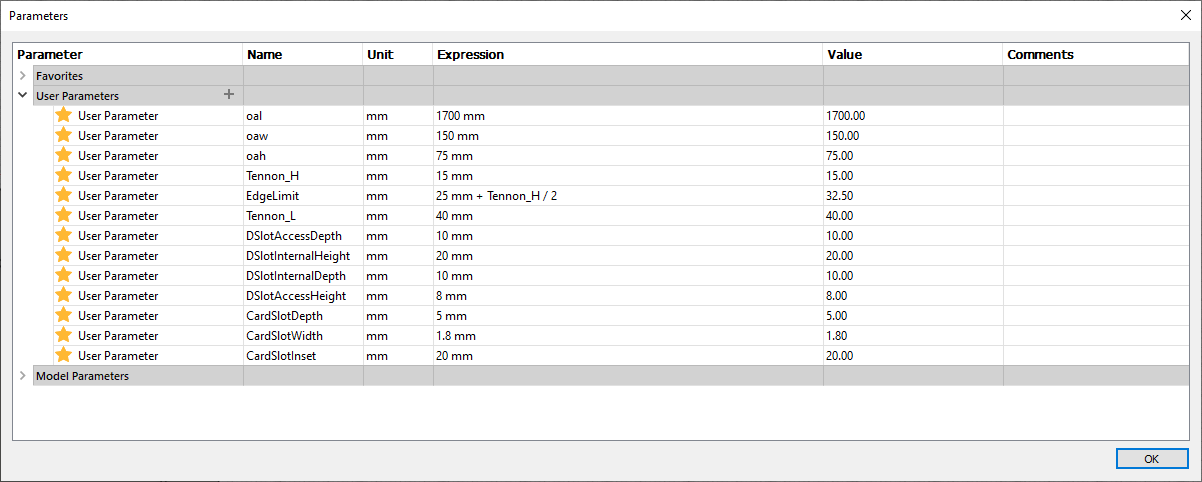
Task: Select the EdgeLimit expression cell
Action: pyautogui.click(x=628, y=196)
